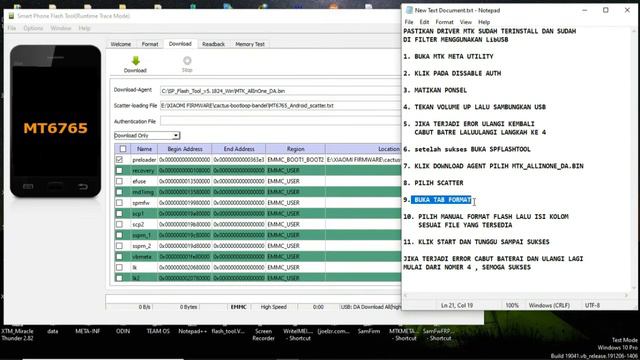This screenshot has width=640, height=360.
Task: Click the Begin Address column header
Action: 184,149
